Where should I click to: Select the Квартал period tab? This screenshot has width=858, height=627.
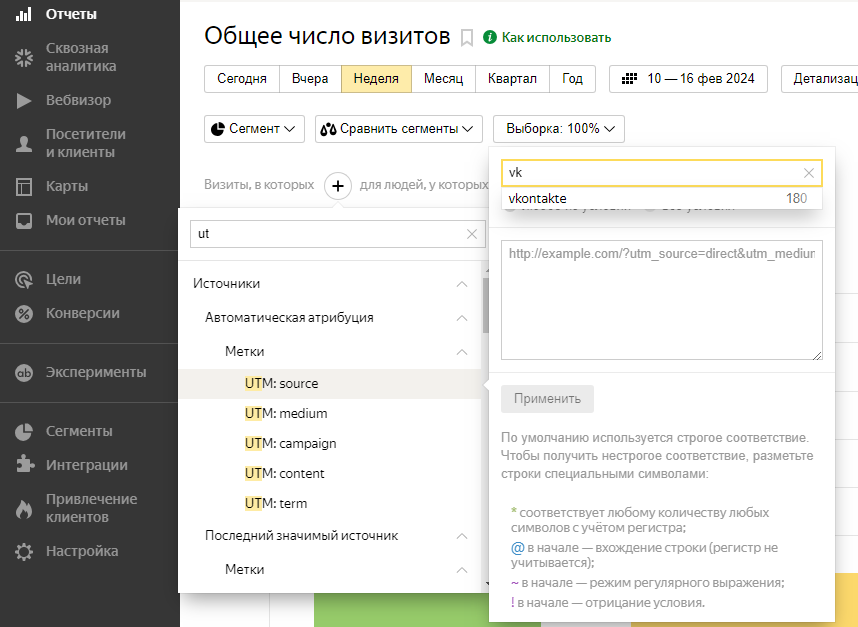click(512, 79)
